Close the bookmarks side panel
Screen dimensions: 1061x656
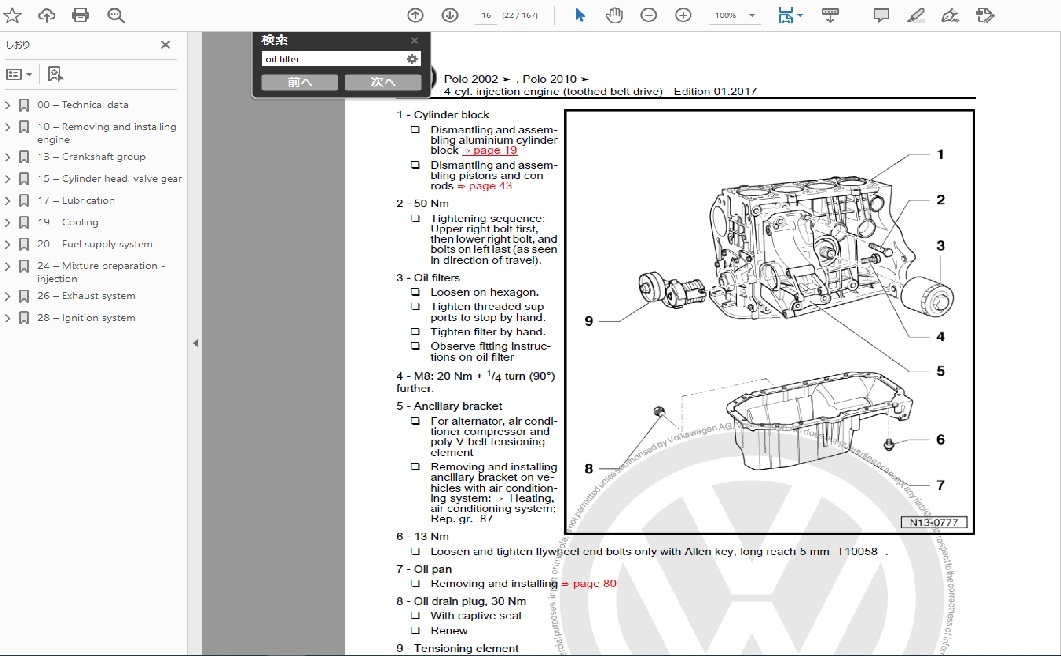click(x=165, y=45)
